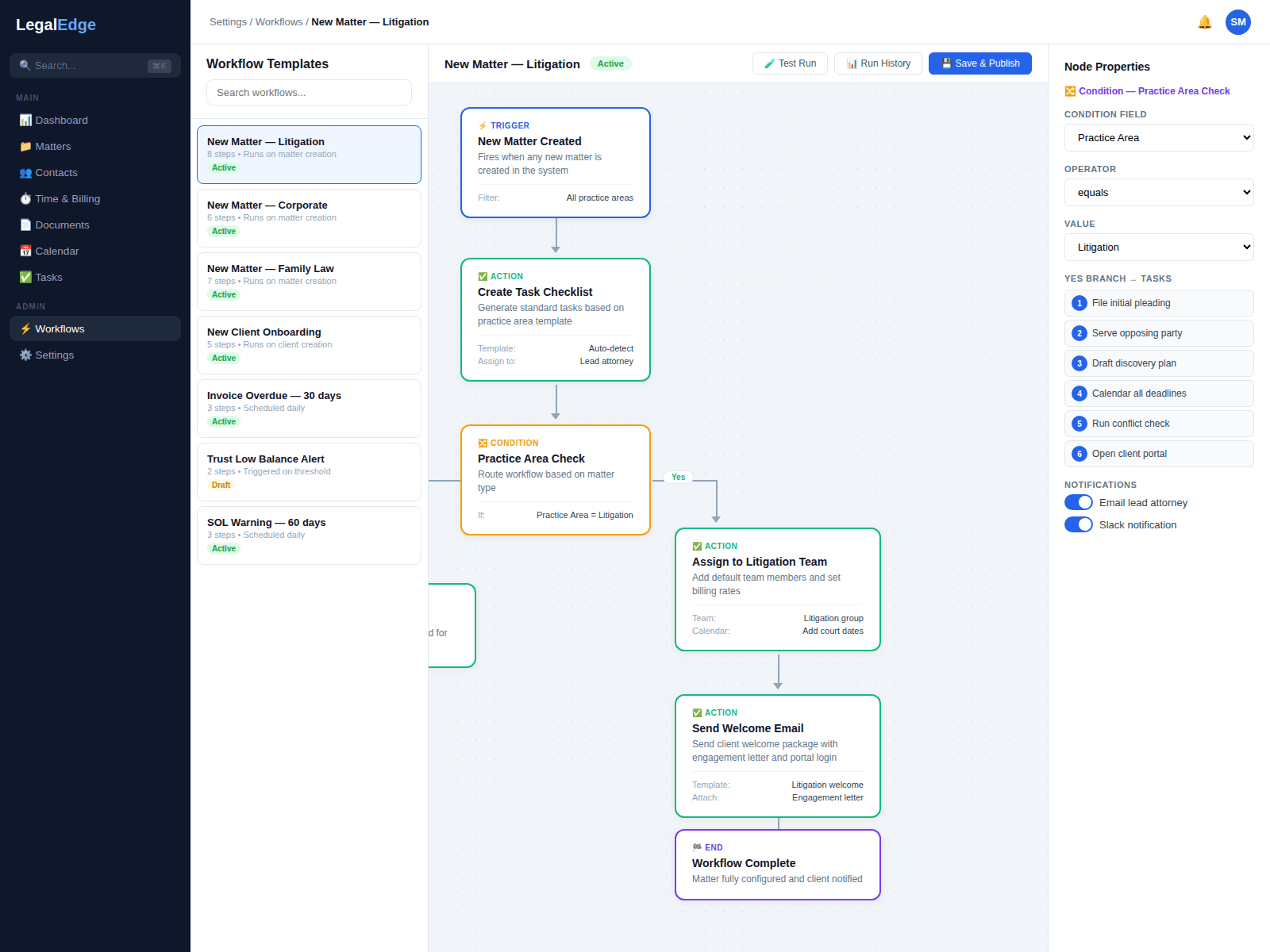The width and height of the screenshot is (1270, 952).
Task: Click the Condition icon on Practice Area Check node
Action: [483, 443]
